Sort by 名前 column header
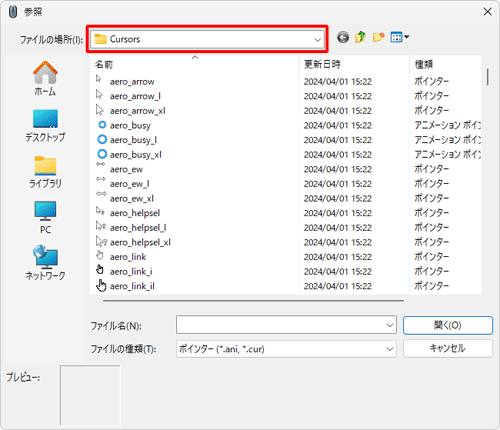 pyautogui.click(x=104, y=64)
